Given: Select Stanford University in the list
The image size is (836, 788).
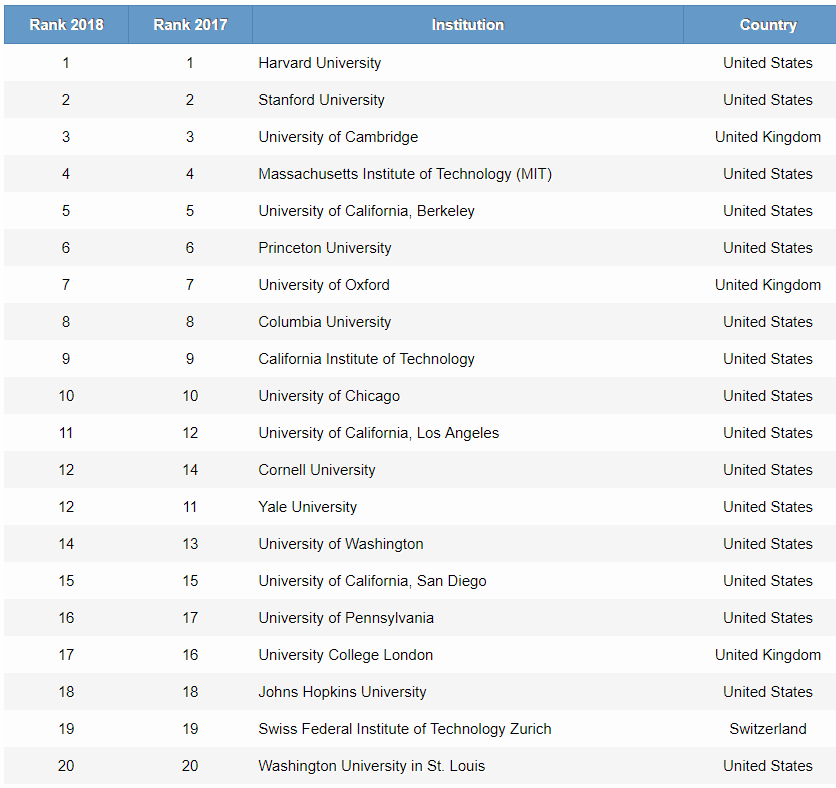Looking at the screenshot, I should click(x=321, y=100).
